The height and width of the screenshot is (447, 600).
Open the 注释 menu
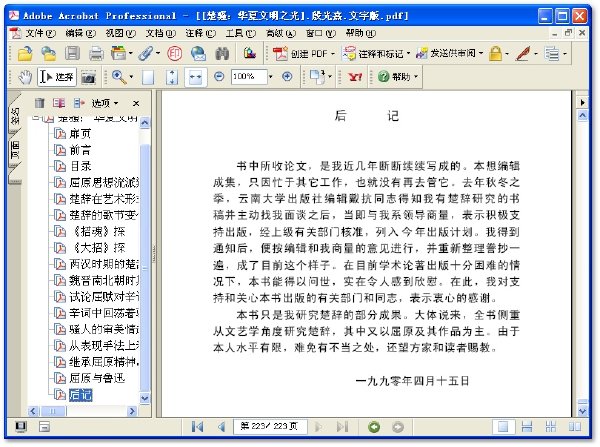point(200,34)
